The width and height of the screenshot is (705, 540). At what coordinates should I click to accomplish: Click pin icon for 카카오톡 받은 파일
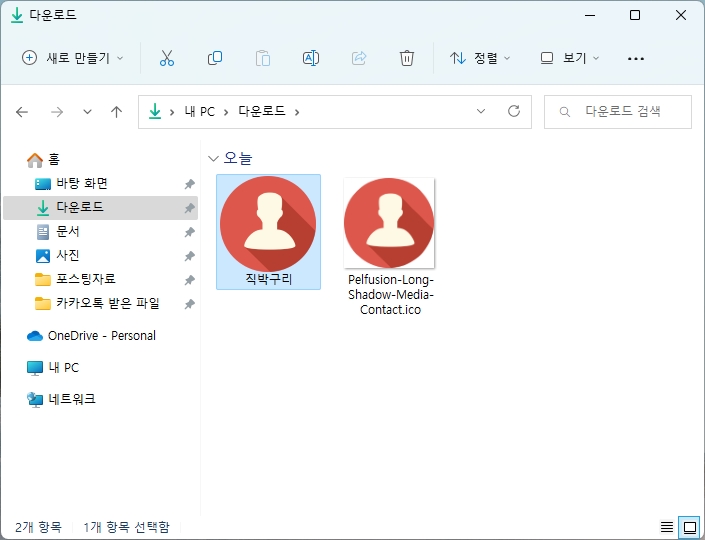point(190,304)
